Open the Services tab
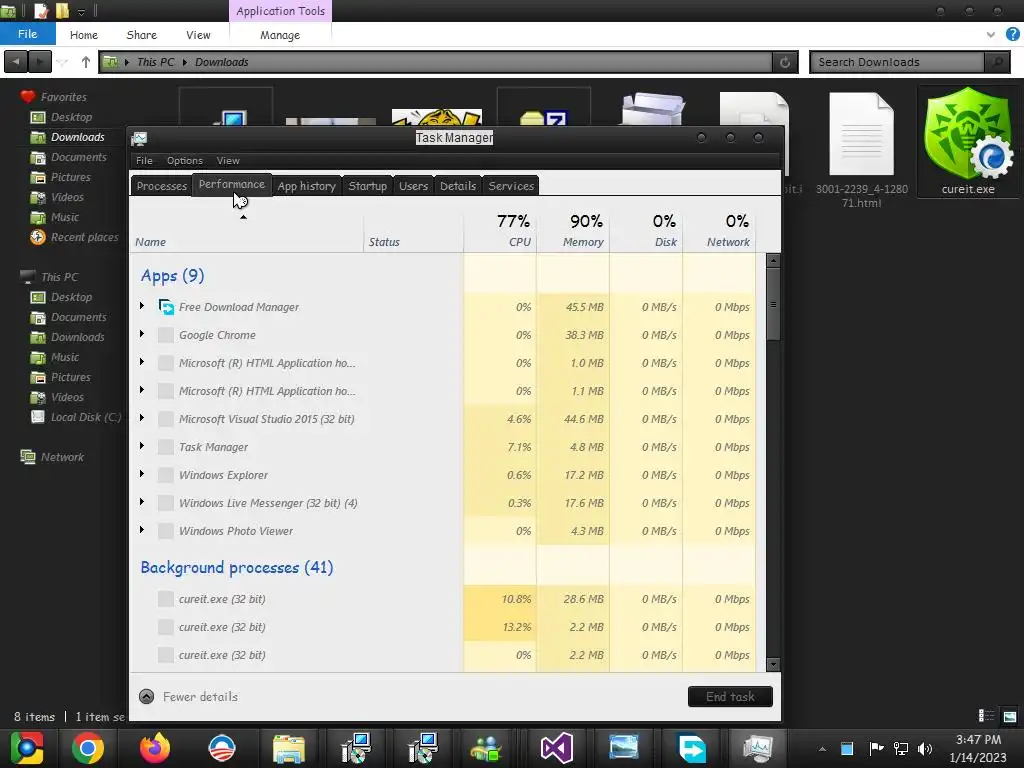 [x=511, y=186]
